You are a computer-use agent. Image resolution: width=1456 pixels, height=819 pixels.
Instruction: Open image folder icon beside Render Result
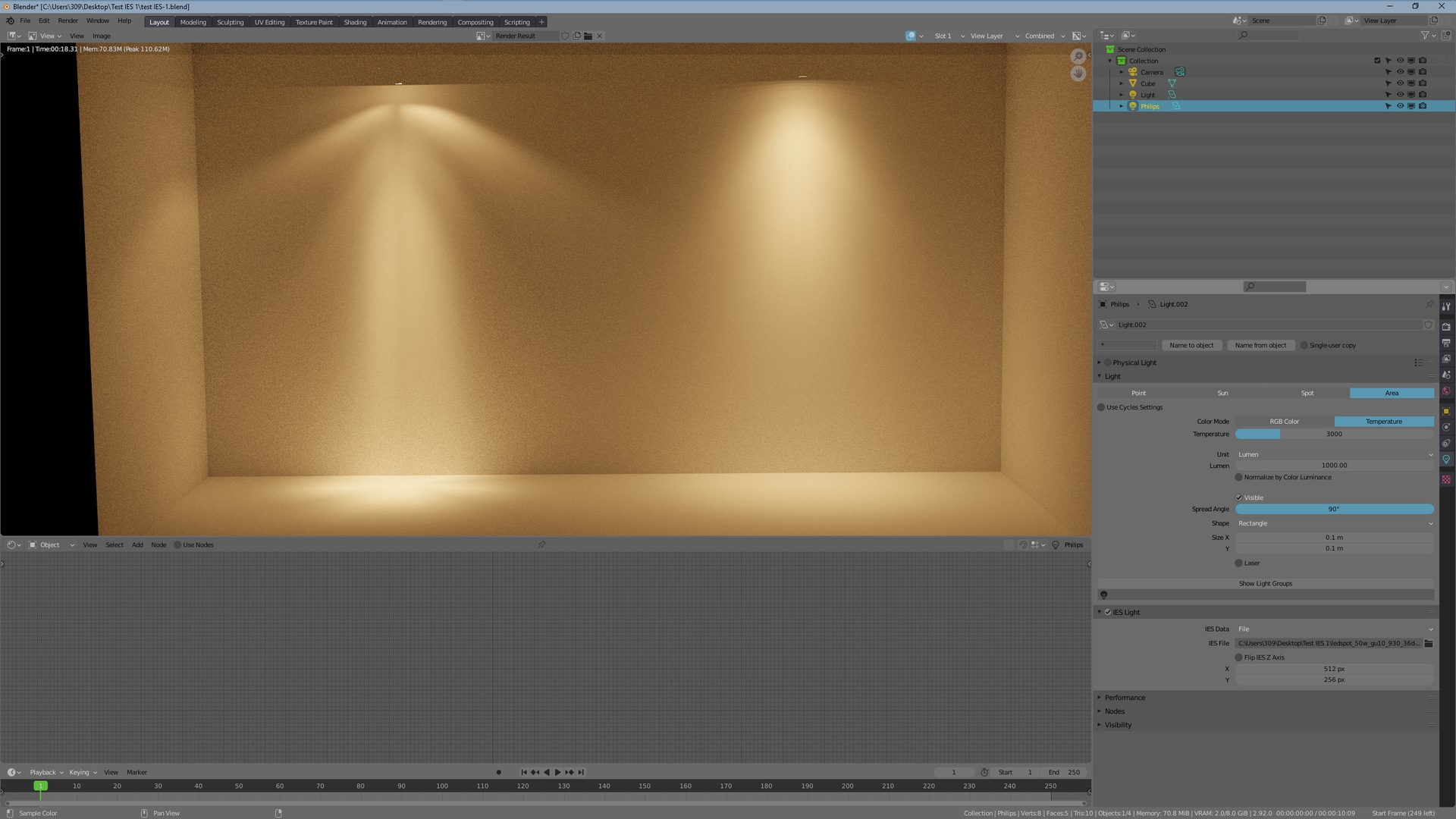click(588, 36)
